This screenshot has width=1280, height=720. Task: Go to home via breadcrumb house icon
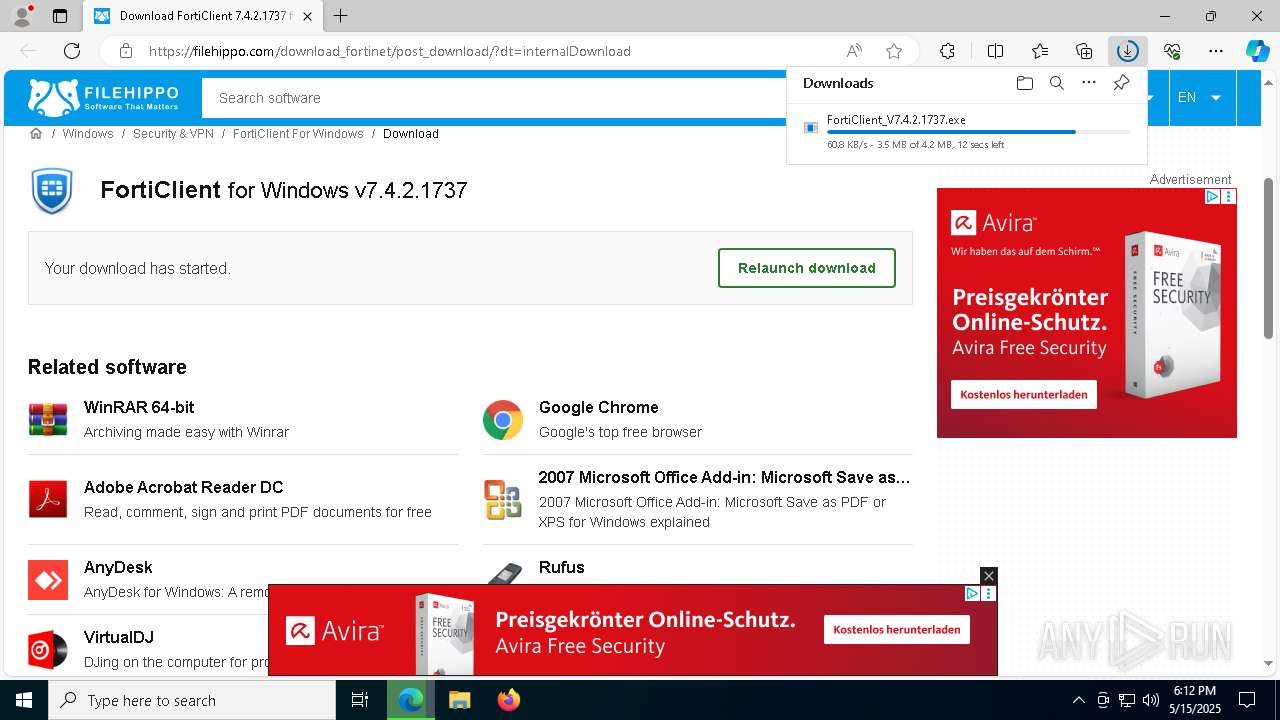[36, 133]
